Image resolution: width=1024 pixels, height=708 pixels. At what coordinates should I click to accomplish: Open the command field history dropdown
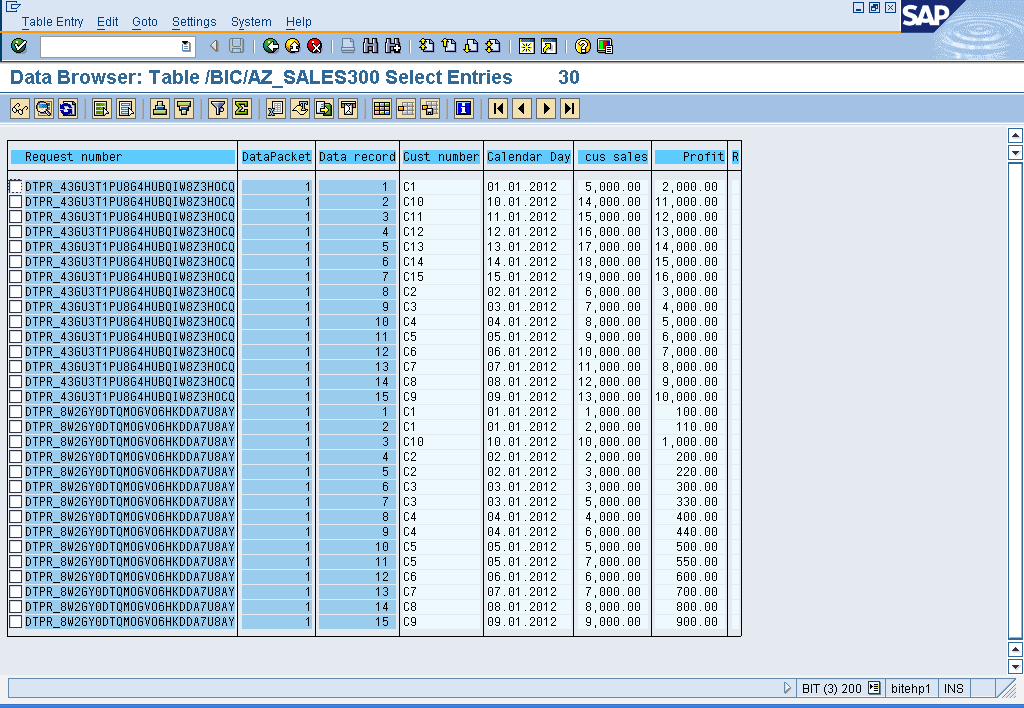[185, 46]
